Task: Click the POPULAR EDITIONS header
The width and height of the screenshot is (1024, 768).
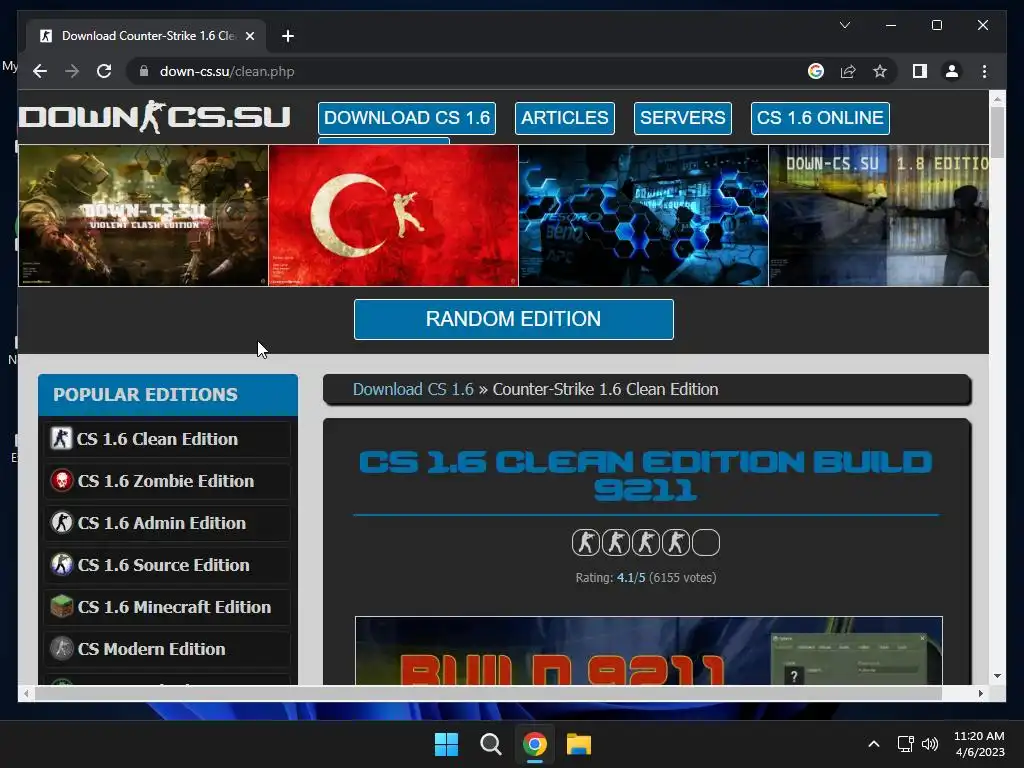Action: [x=168, y=394]
